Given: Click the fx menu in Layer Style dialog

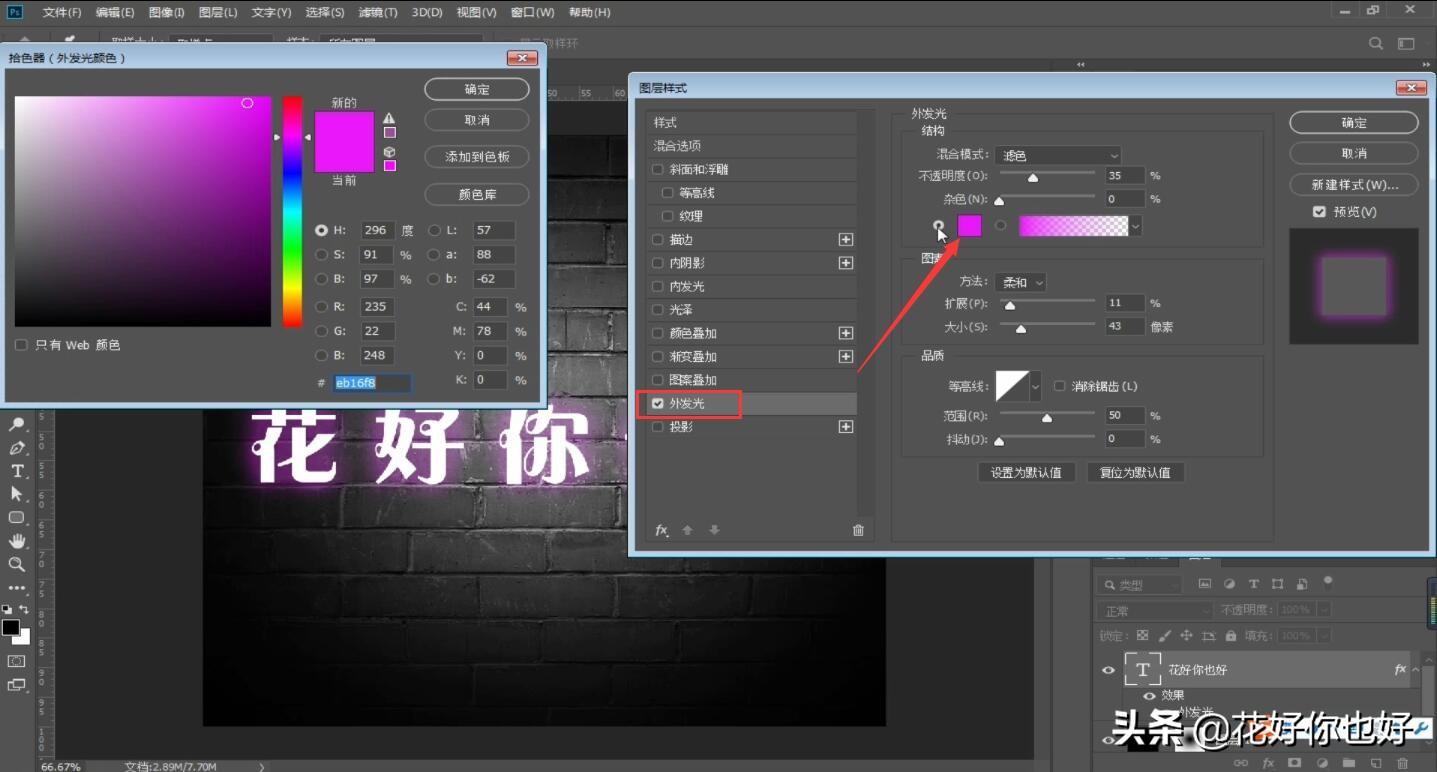Looking at the screenshot, I should (661, 530).
